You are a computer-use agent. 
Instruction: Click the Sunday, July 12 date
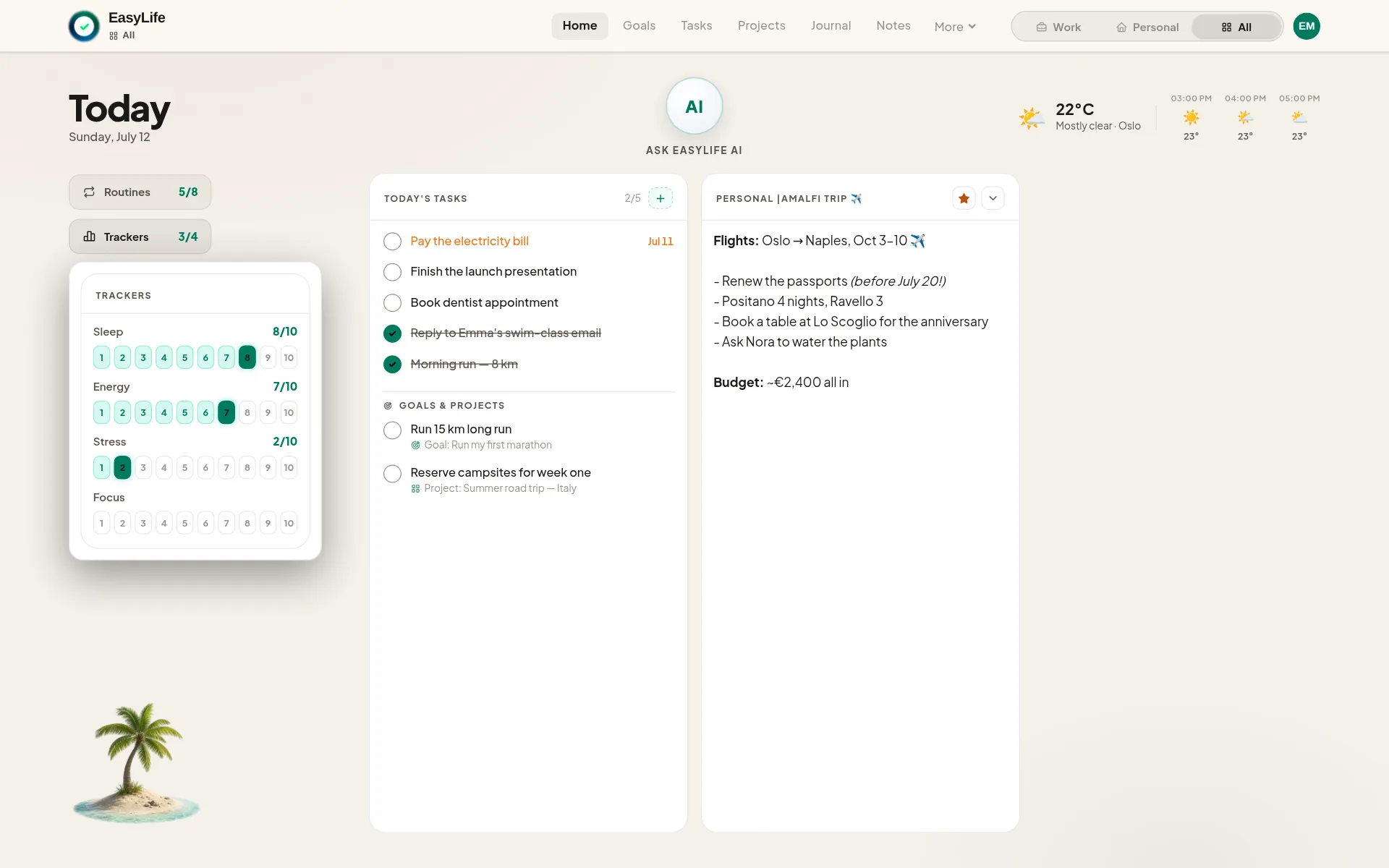tap(109, 137)
